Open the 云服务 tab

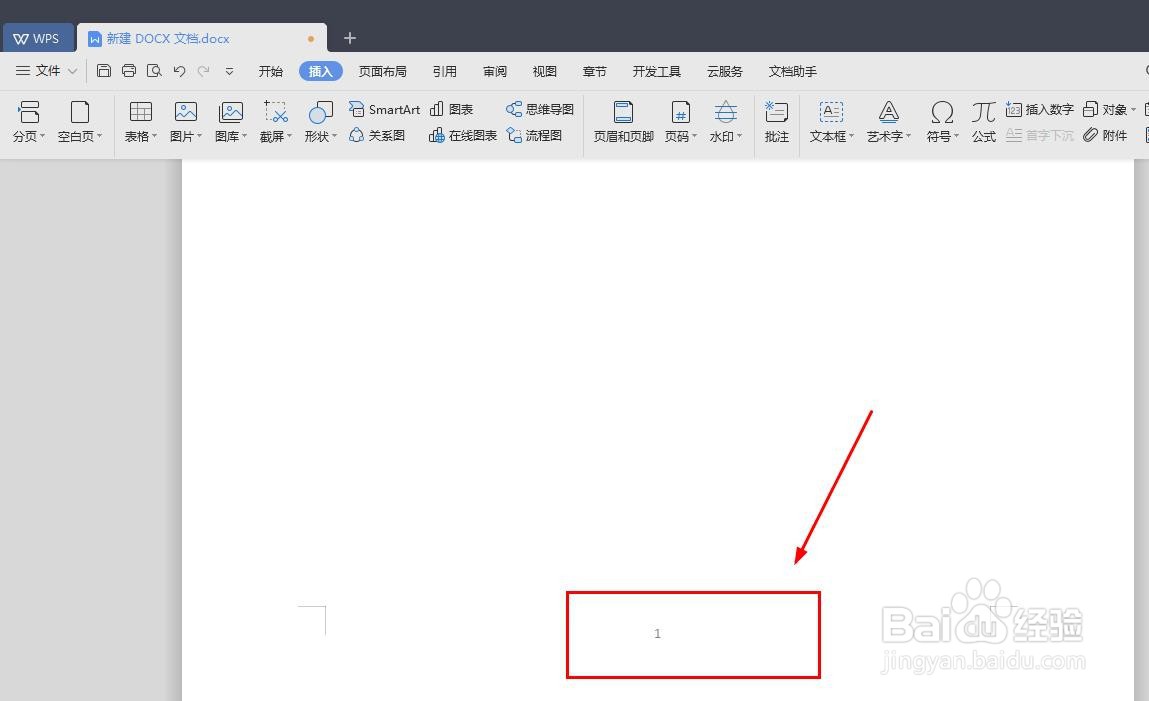(725, 71)
